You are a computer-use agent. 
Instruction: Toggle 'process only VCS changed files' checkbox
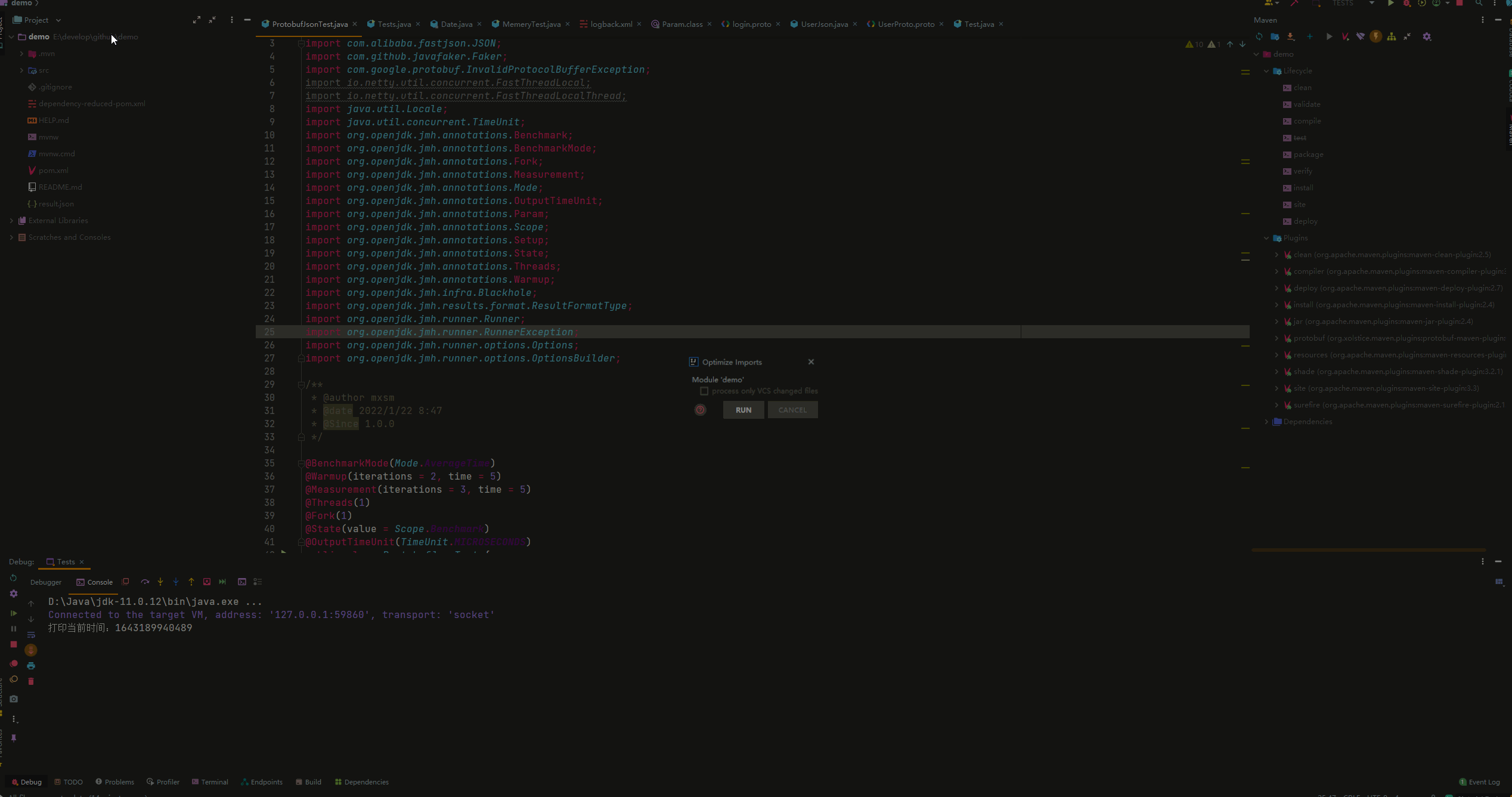click(704, 391)
